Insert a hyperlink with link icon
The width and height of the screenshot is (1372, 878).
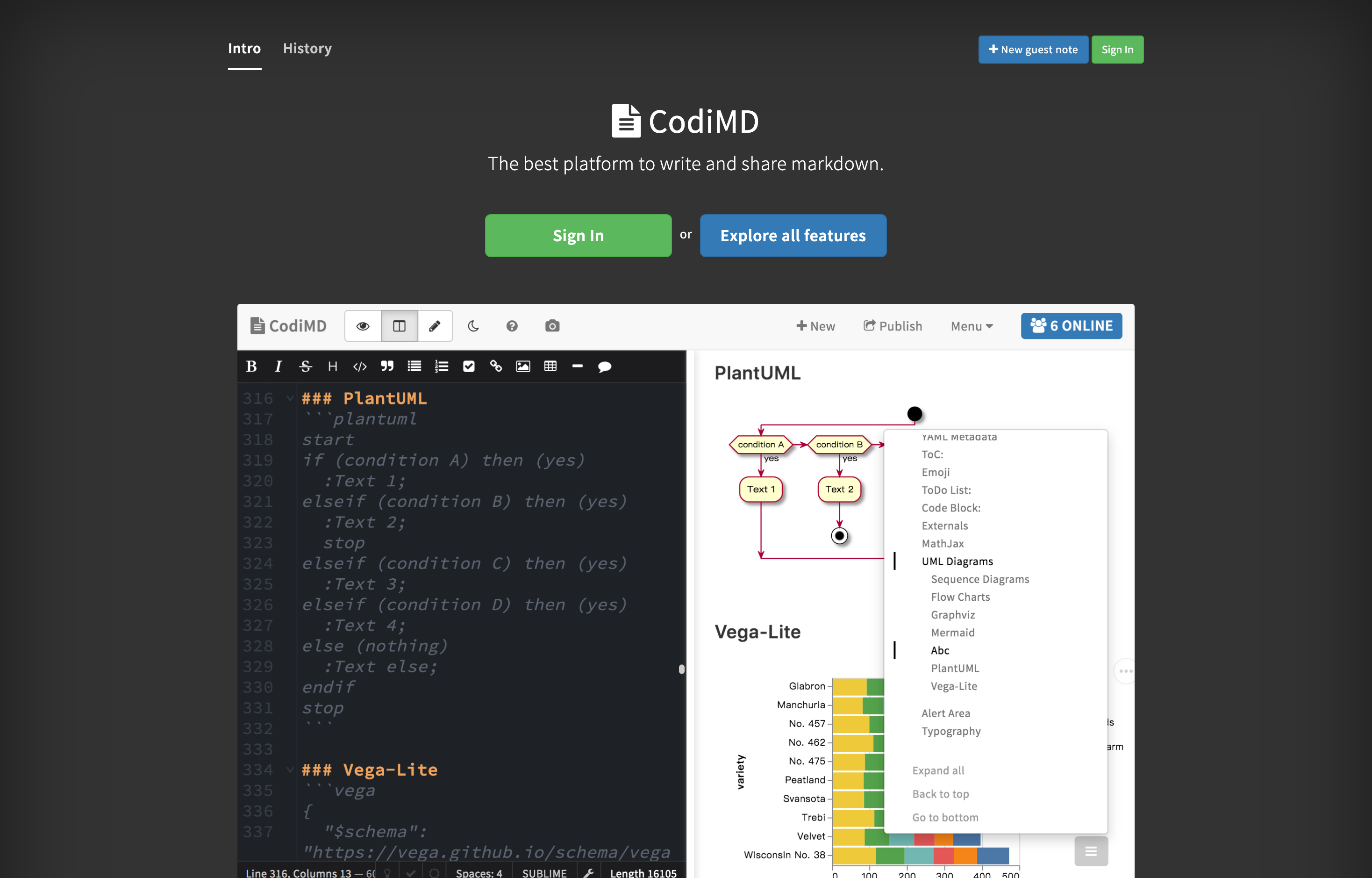(x=496, y=367)
